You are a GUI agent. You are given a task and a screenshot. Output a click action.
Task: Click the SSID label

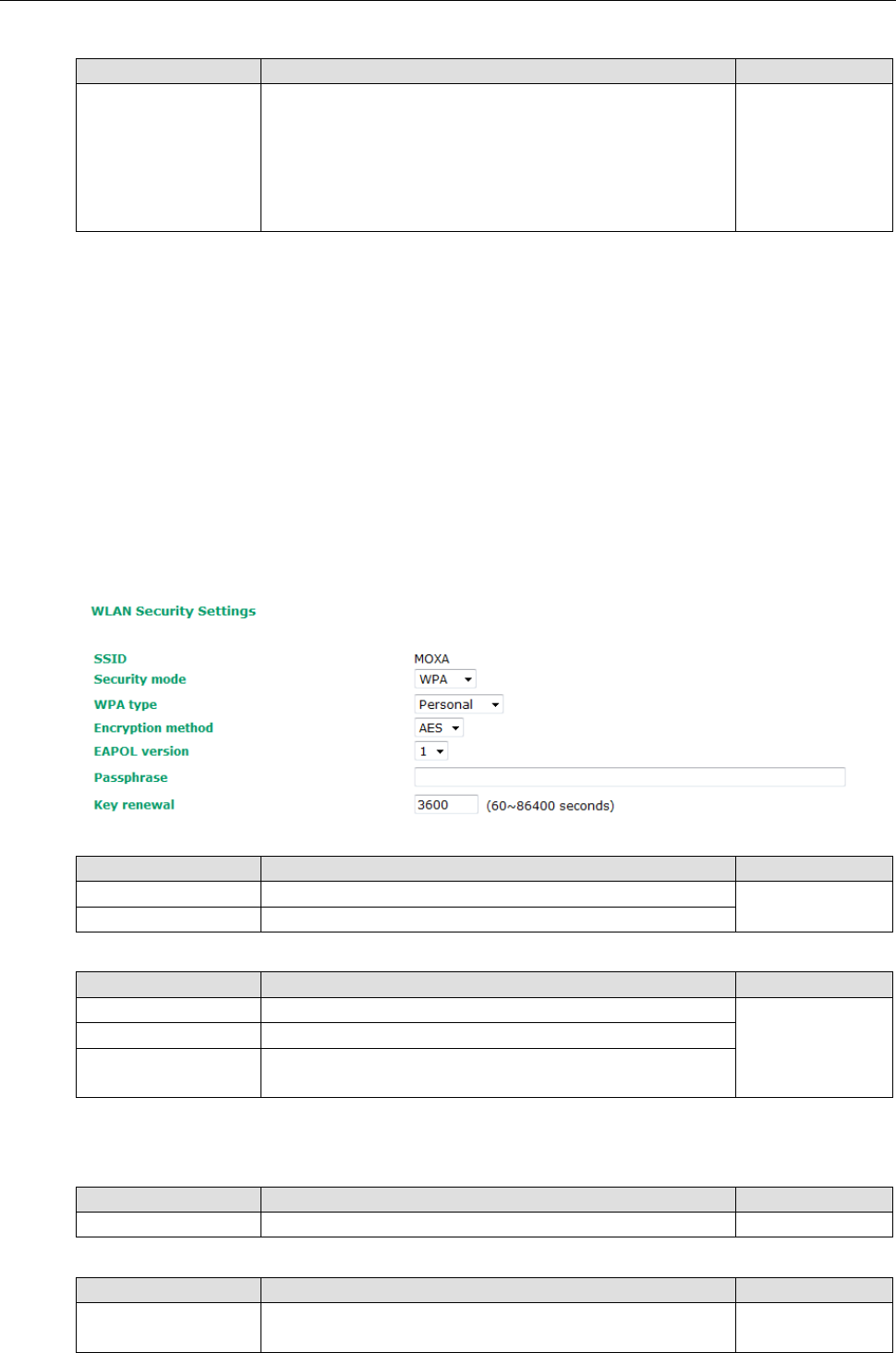point(110,659)
